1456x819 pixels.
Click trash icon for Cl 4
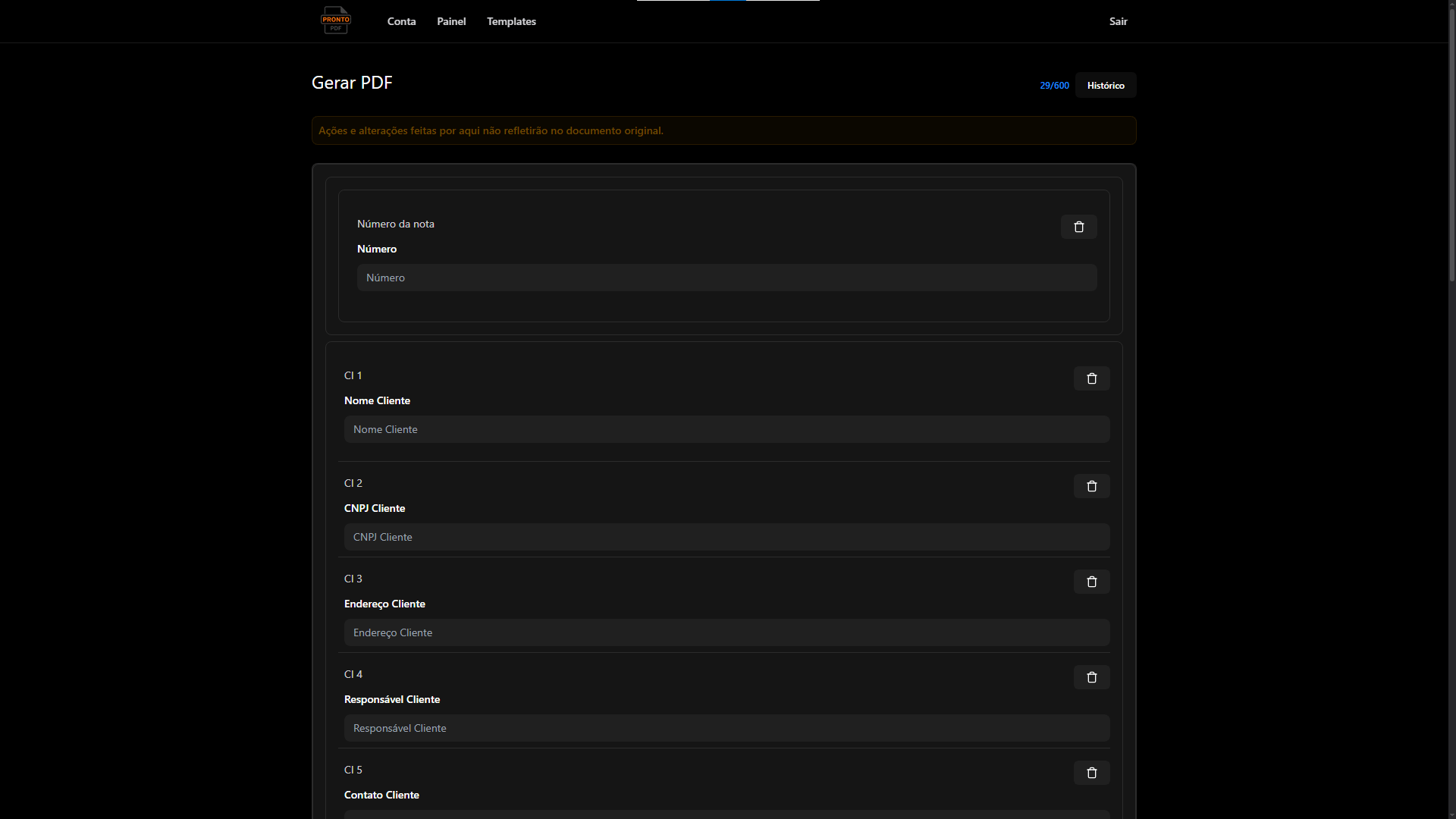pyautogui.click(x=1091, y=677)
